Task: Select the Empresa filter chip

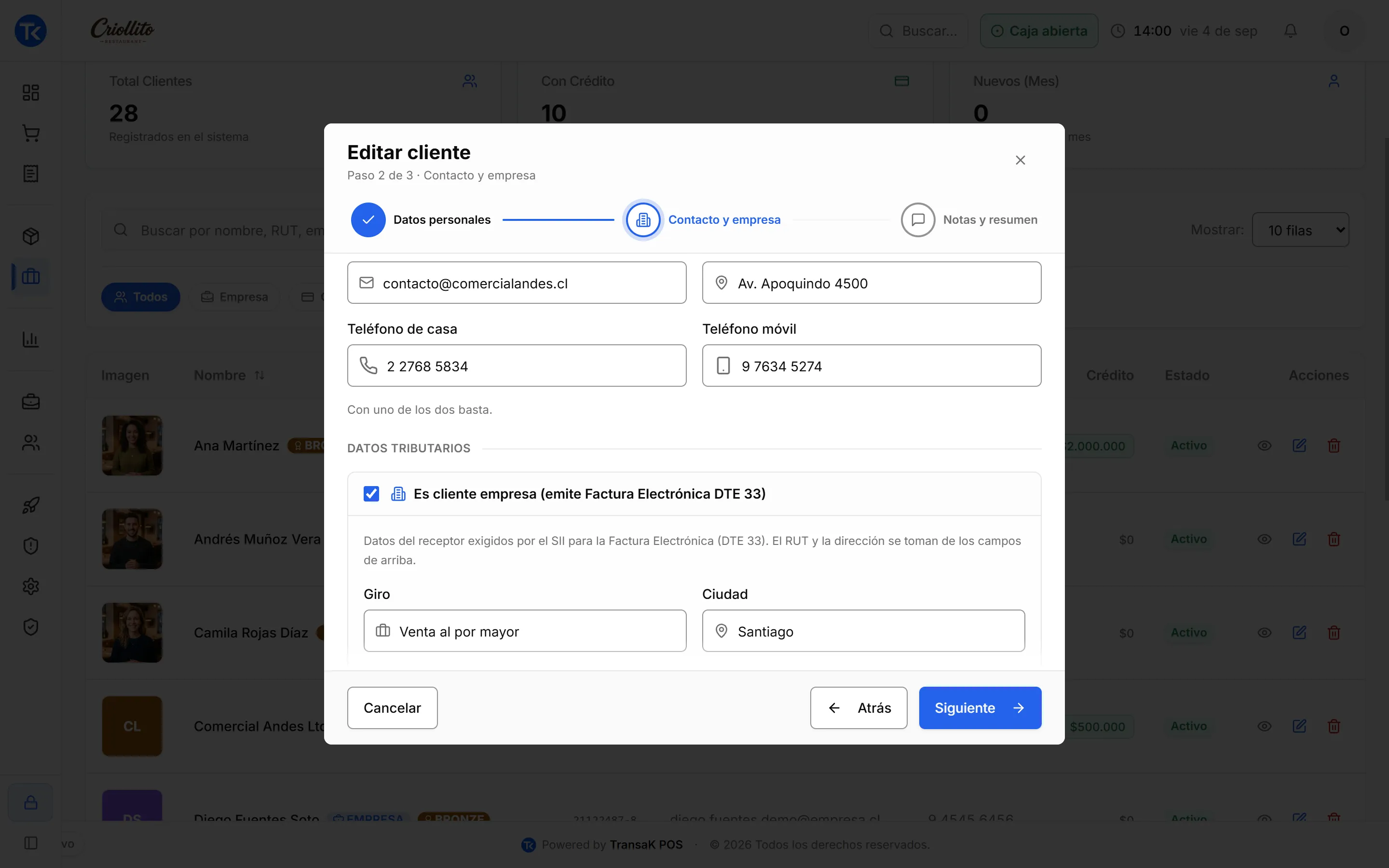Action: point(235,297)
